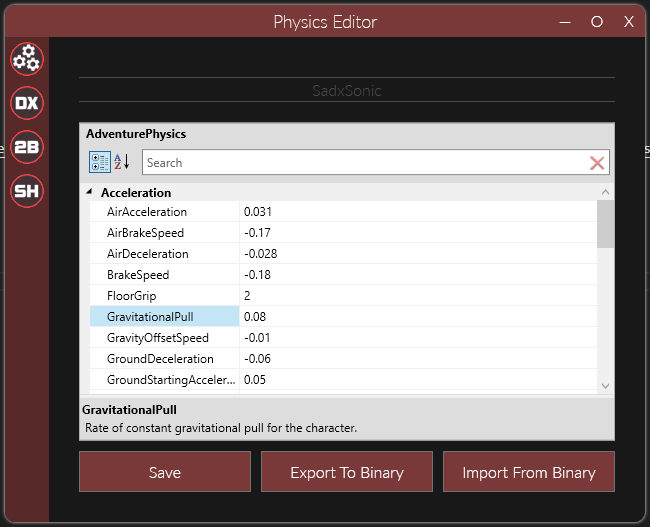This screenshot has width=650, height=527.
Task: Collapse the Acceleration category
Action: (x=91, y=192)
